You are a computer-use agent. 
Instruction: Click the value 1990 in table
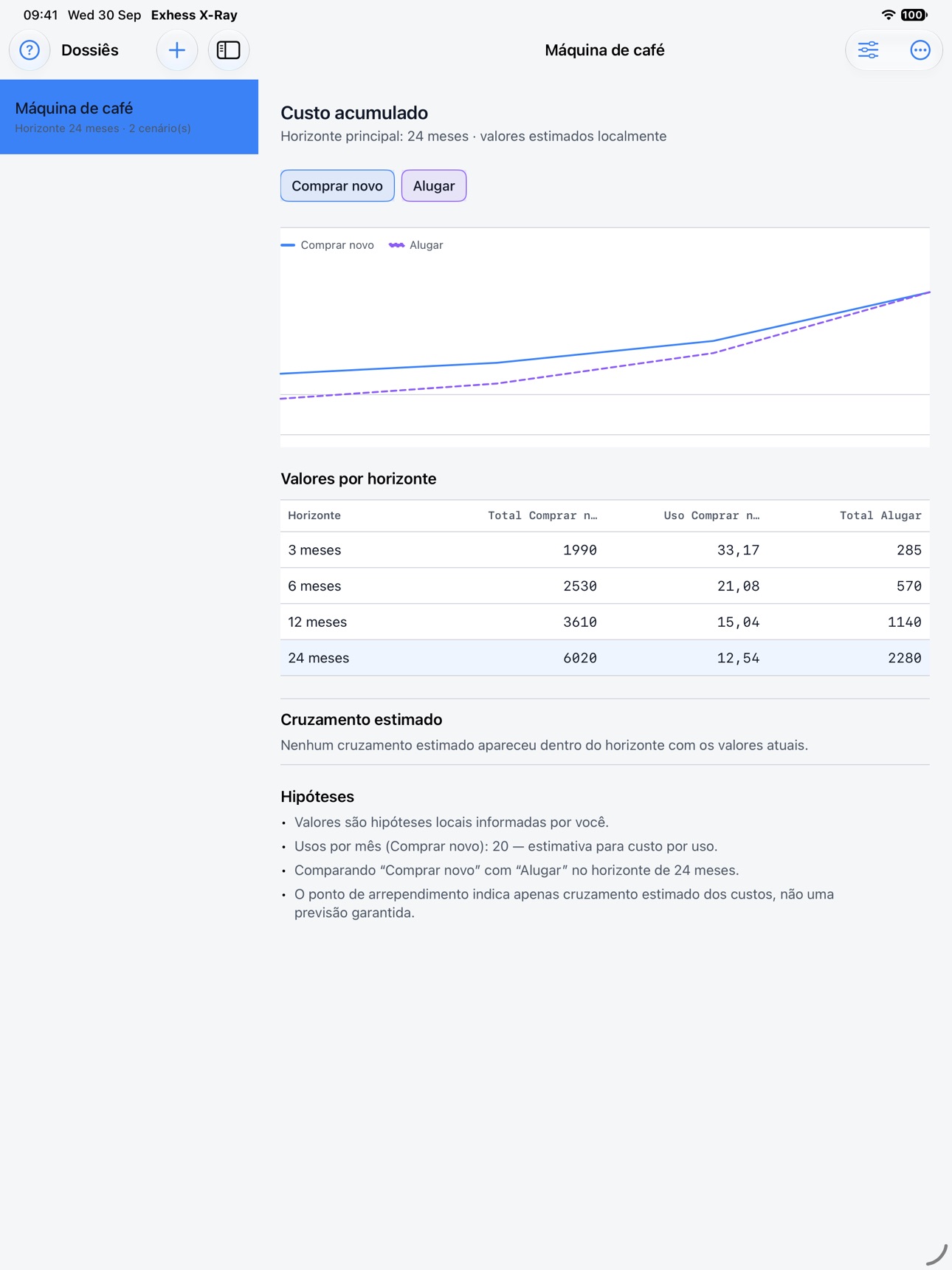tap(580, 550)
